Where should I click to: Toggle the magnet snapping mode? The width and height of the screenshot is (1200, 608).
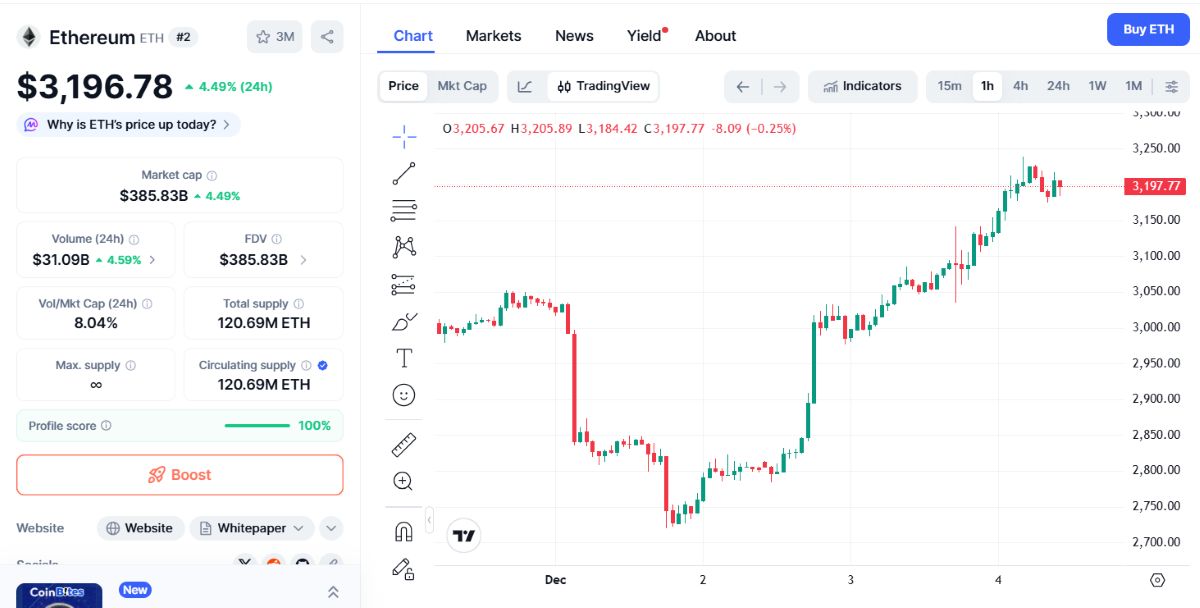[x=404, y=532]
